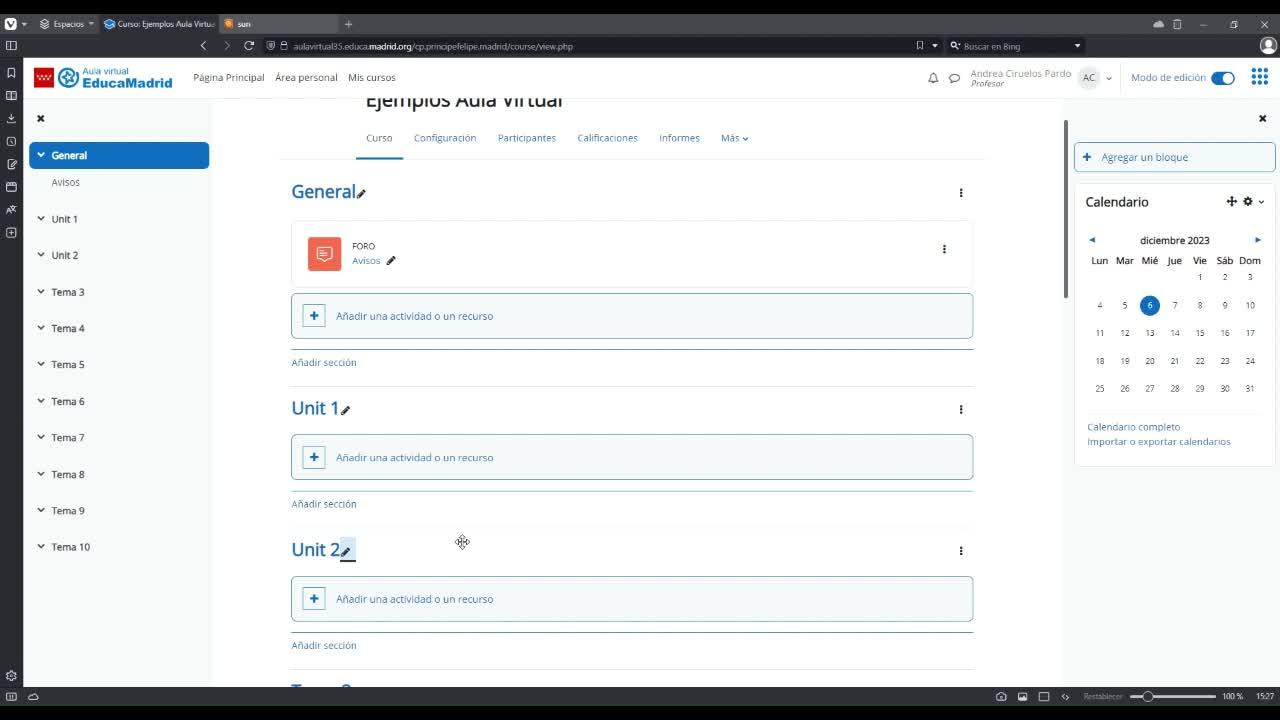Switch to the Participantes tab
This screenshot has width=1280, height=720.
click(x=527, y=138)
